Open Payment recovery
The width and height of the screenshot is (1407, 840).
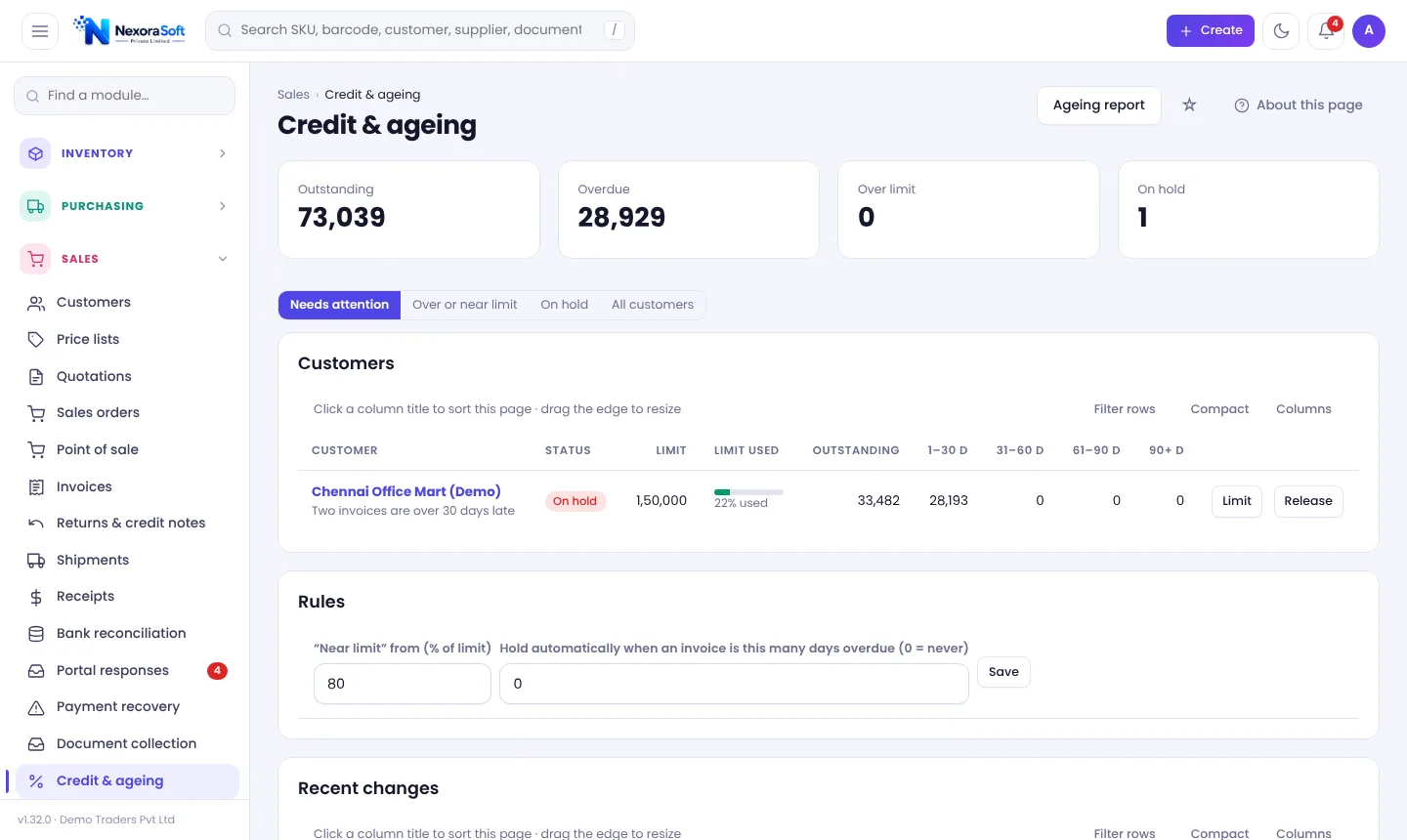coord(127,707)
